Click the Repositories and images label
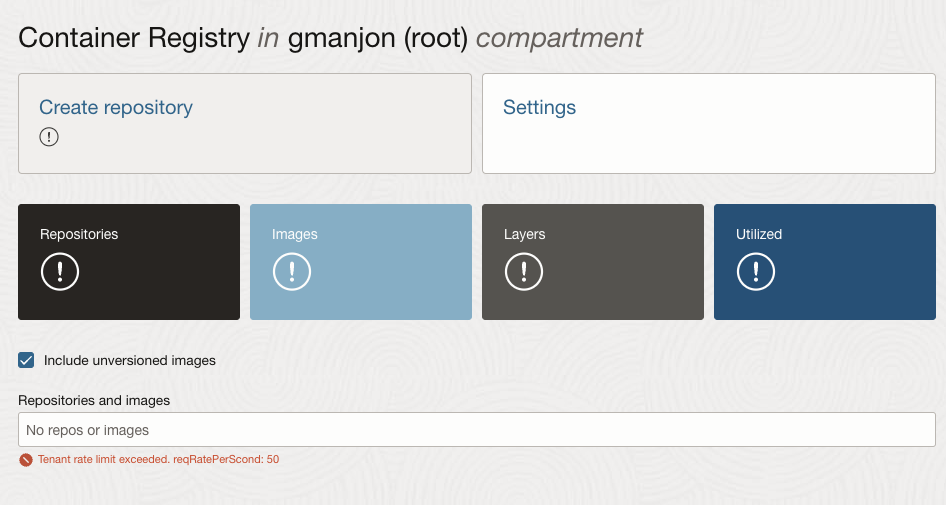 pos(94,401)
